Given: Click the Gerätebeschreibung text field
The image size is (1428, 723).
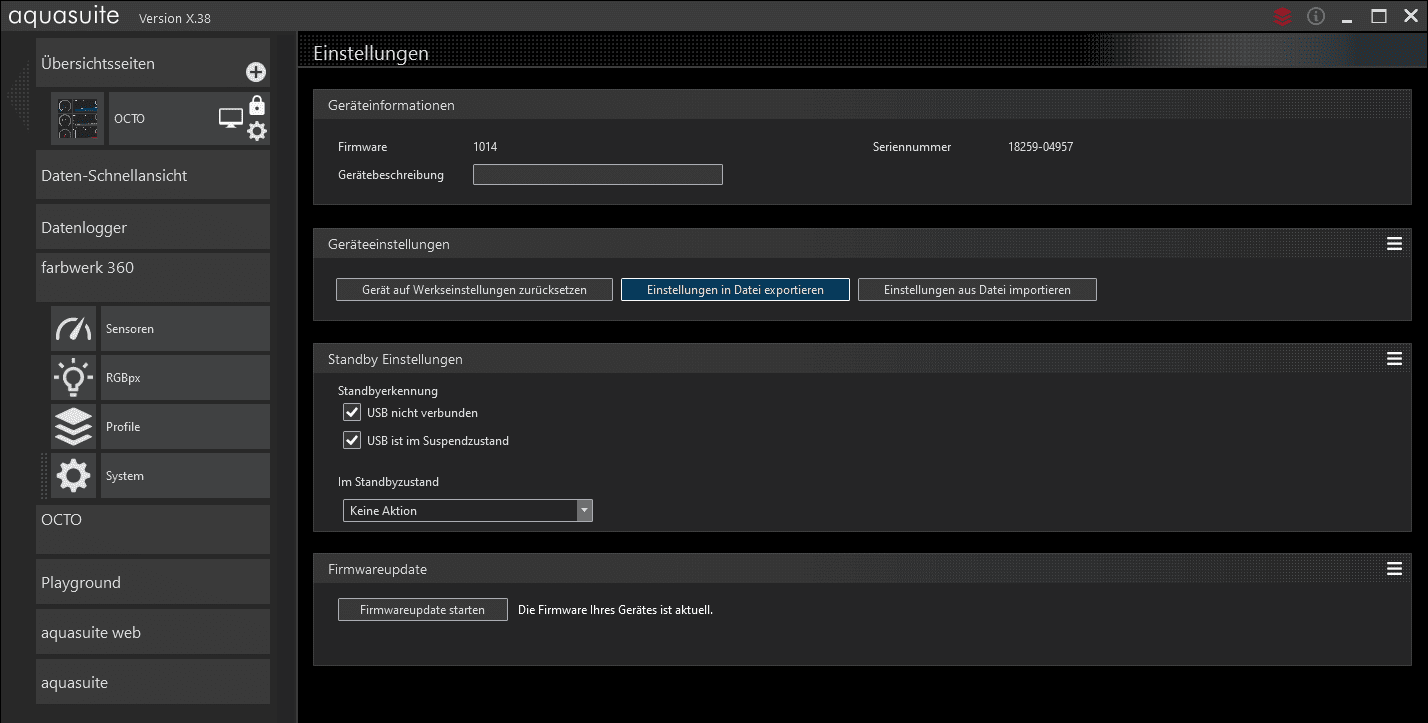Looking at the screenshot, I should coord(597,175).
